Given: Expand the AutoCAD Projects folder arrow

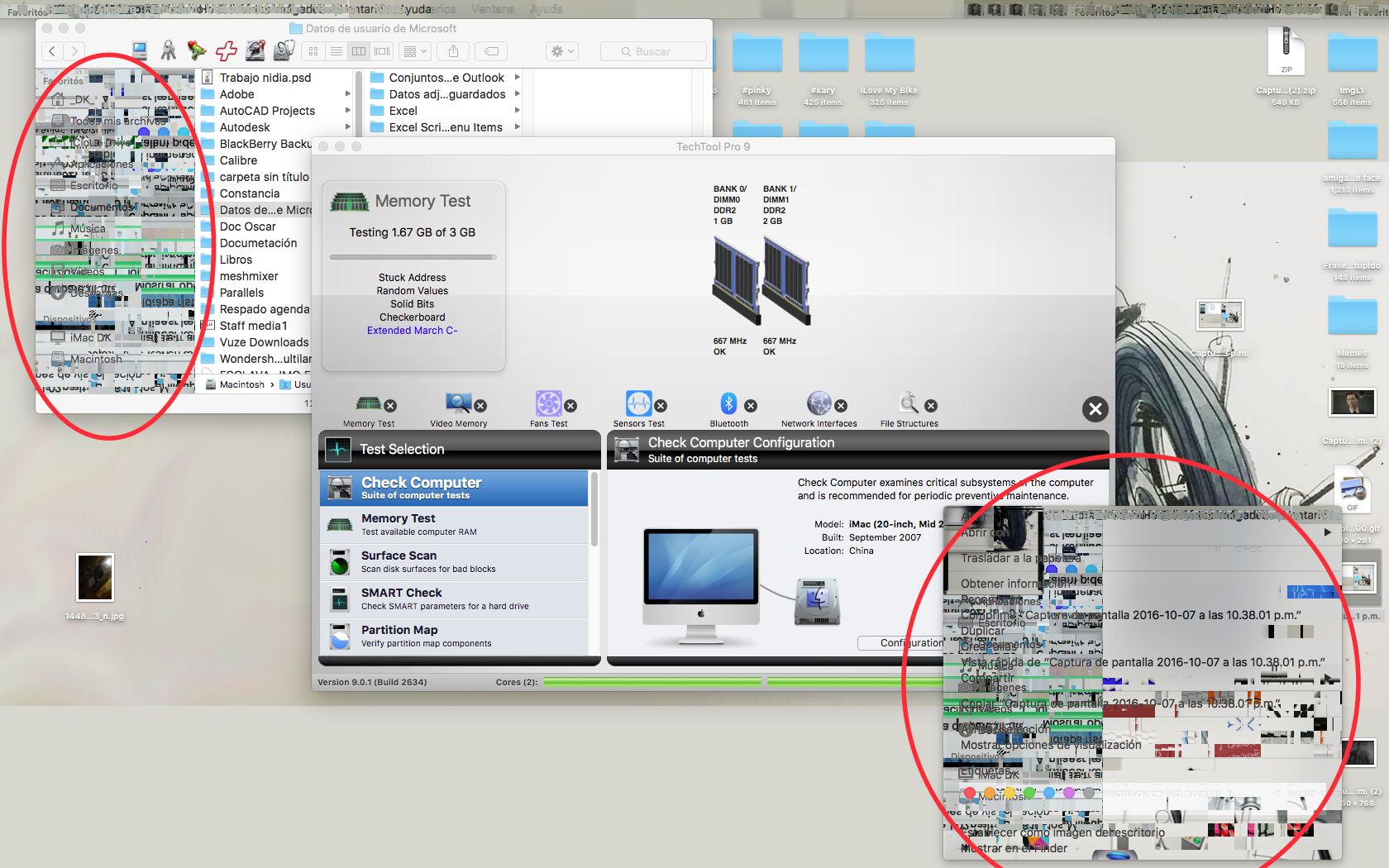Looking at the screenshot, I should tap(348, 111).
